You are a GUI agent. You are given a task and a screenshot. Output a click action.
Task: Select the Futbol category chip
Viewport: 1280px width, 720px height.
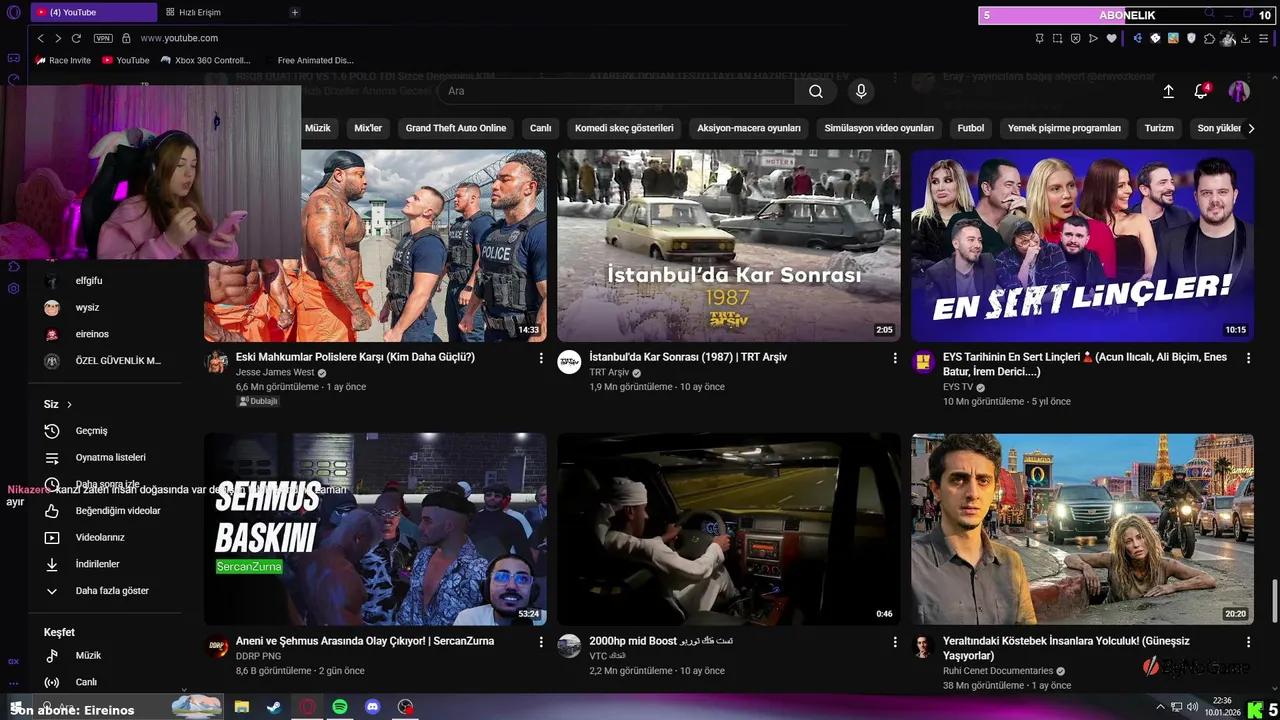[x=971, y=128]
